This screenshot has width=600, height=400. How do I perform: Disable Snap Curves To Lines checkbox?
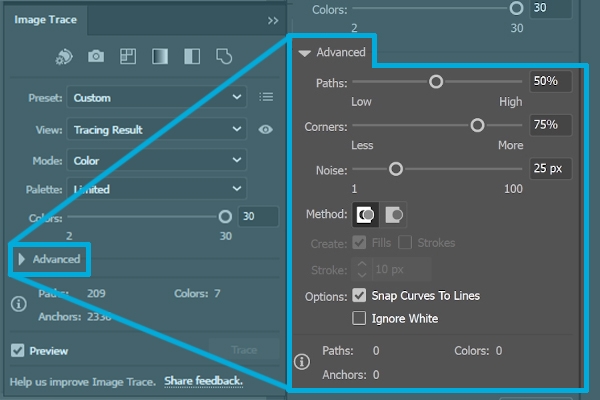360,296
